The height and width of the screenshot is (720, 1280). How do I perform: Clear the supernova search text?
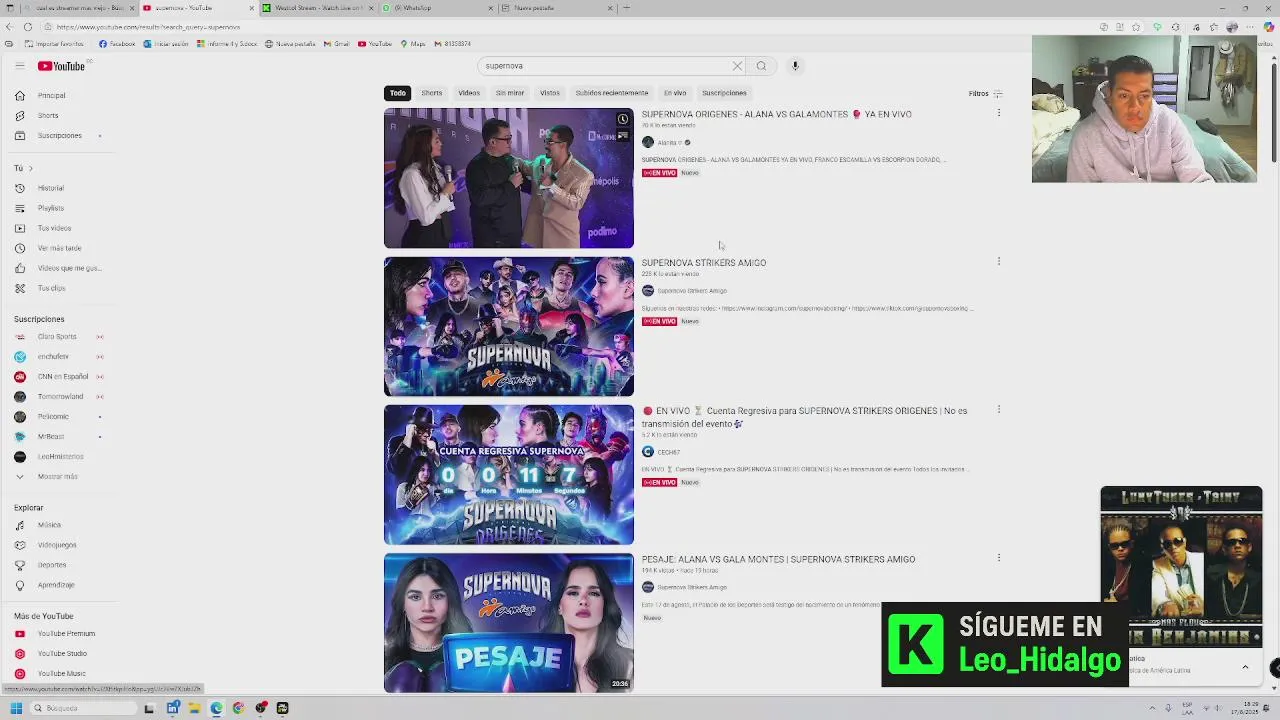click(x=737, y=66)
